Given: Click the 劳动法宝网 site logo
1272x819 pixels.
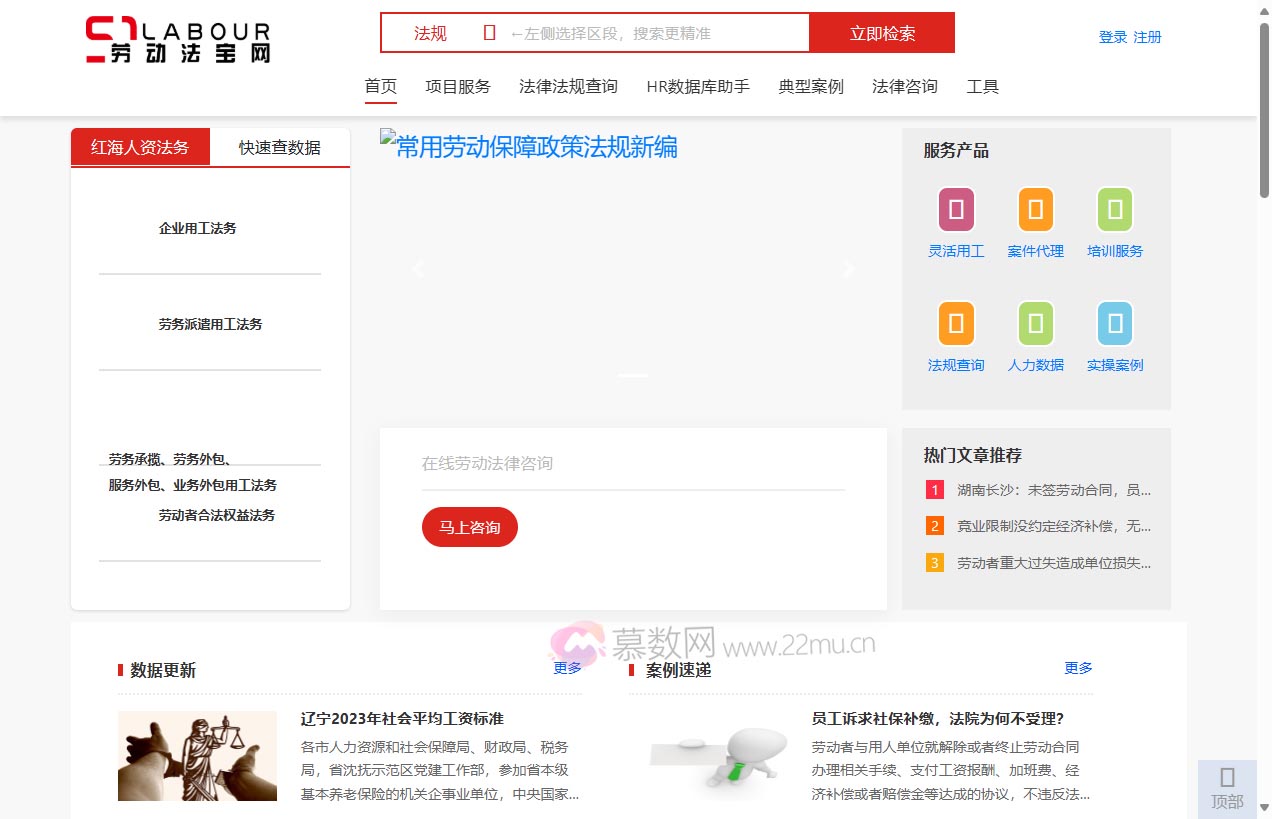Looking at the screenshot, I should point(176,40).
